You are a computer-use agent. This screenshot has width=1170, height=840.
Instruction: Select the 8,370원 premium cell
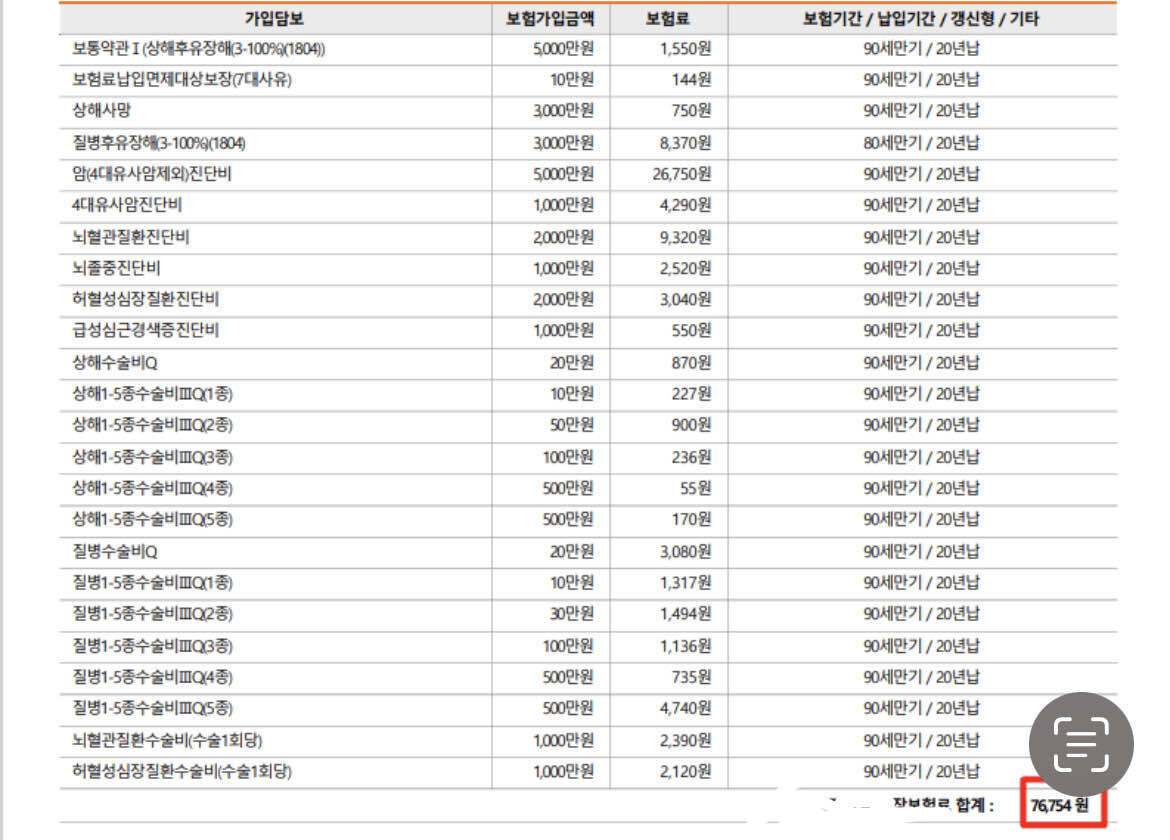click(x=685, y=142)
